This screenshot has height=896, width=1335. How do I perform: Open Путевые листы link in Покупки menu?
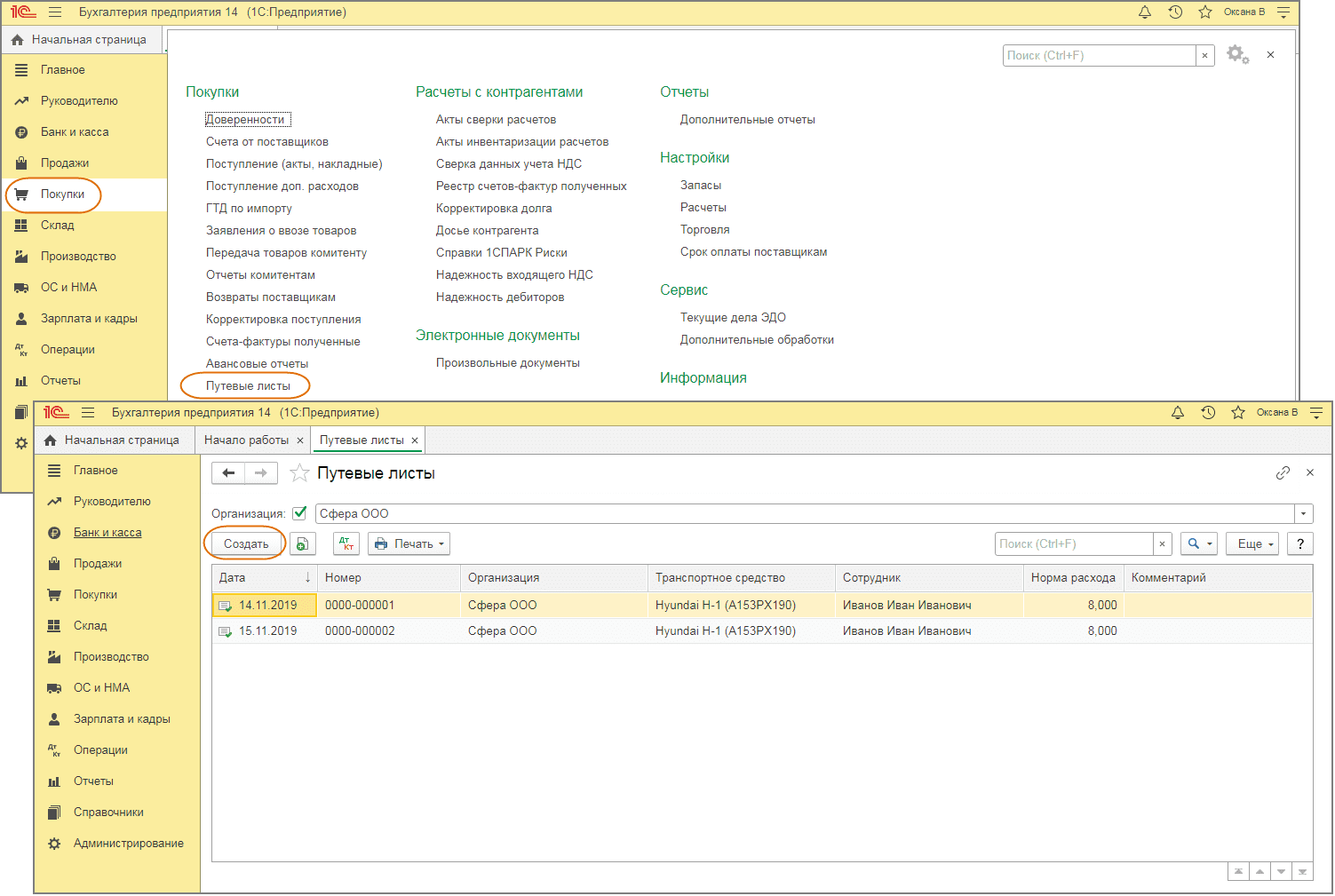coord(248,386)
